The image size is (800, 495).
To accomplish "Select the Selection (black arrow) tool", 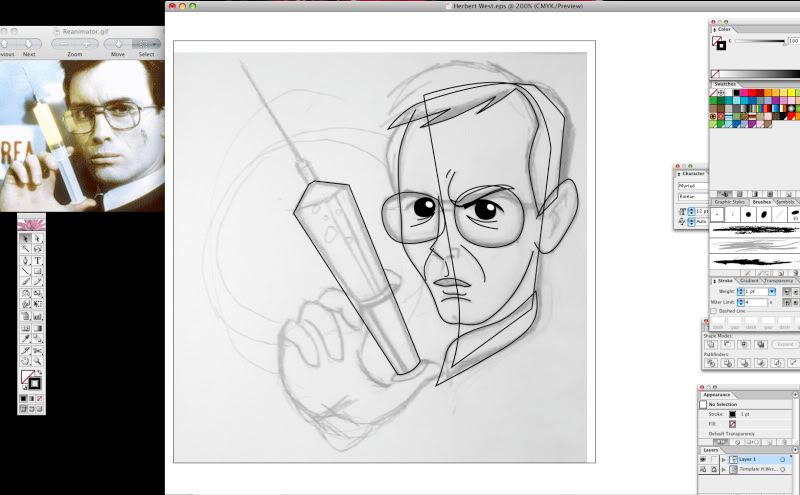I will coord(25,238).
